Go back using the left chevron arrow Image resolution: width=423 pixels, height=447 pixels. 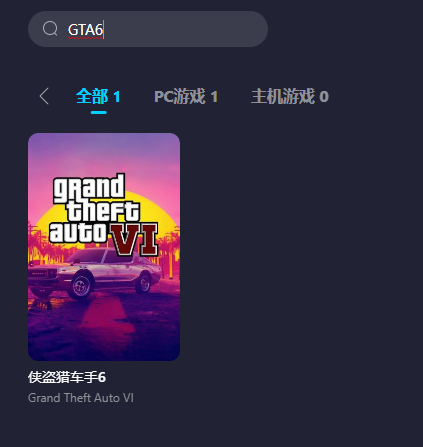[44, 96]
